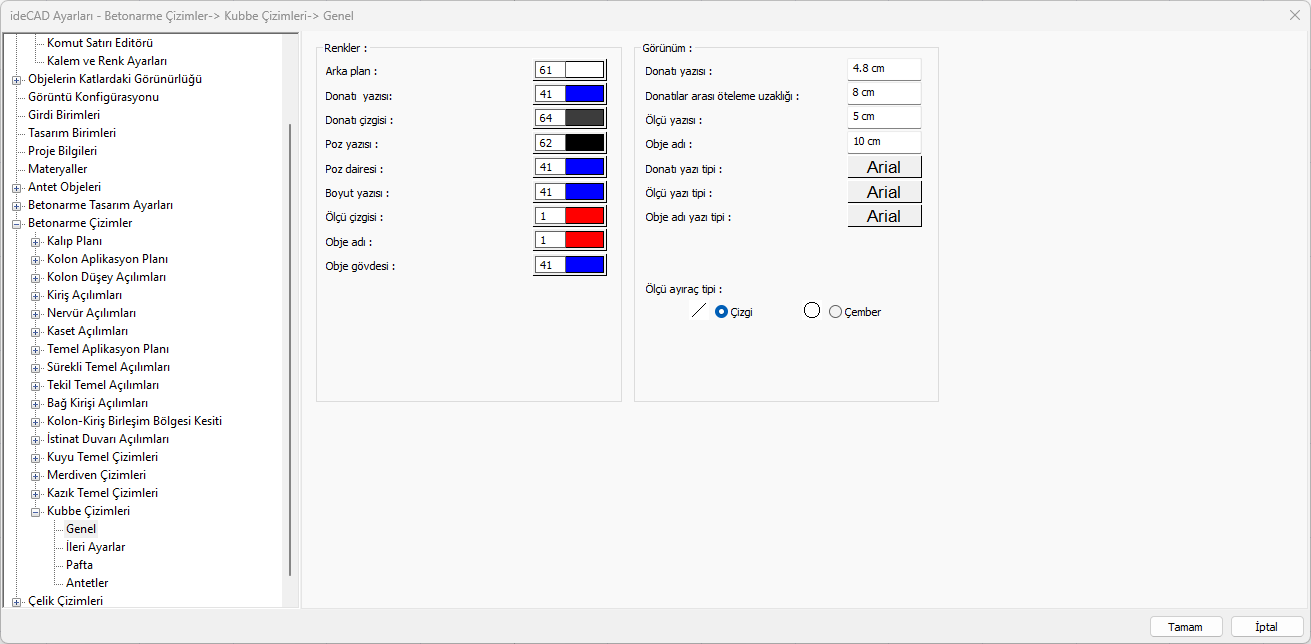Click the diagonal line separator icon
This screenshot has width=1311, height=644.
(698, 311)
